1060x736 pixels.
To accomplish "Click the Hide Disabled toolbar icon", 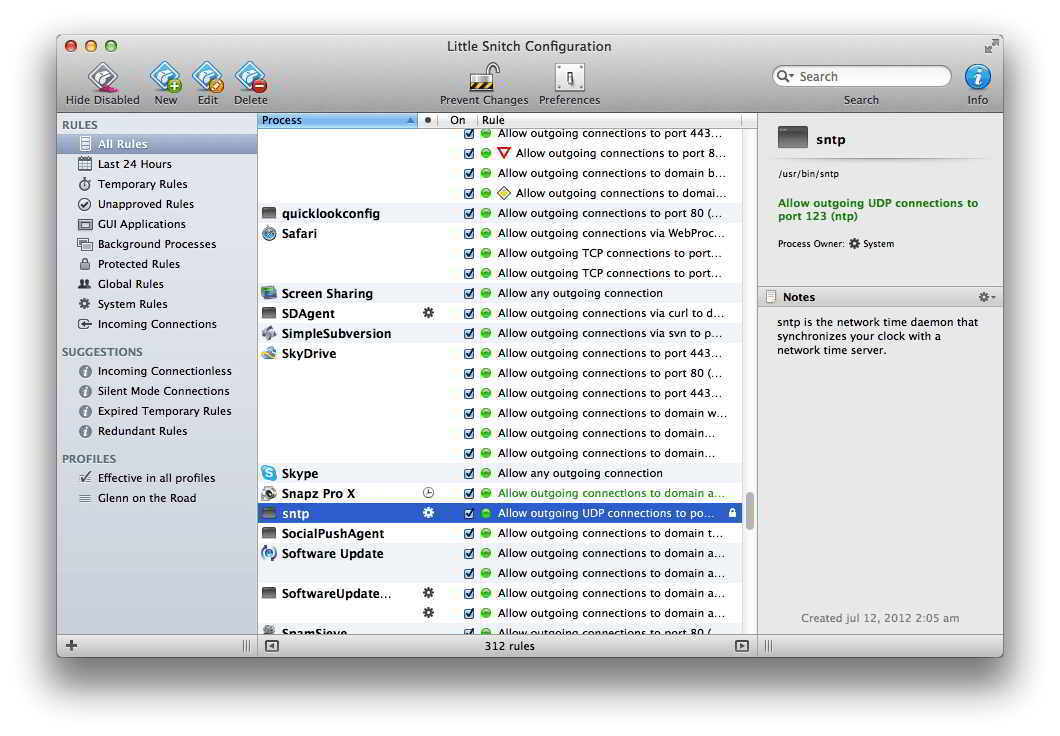I will tap(102, 78).
